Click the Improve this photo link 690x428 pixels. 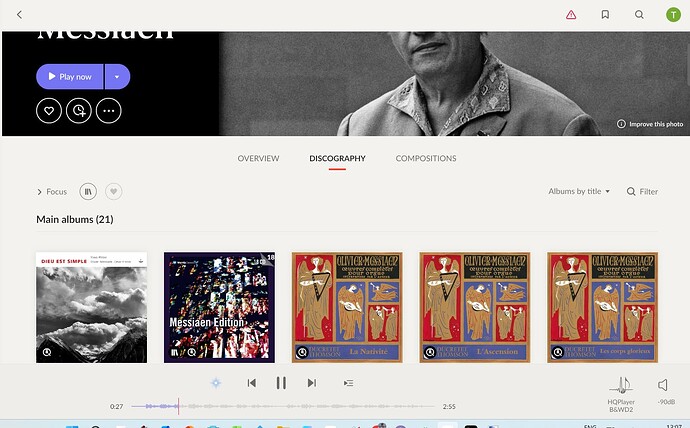(650, 124)
